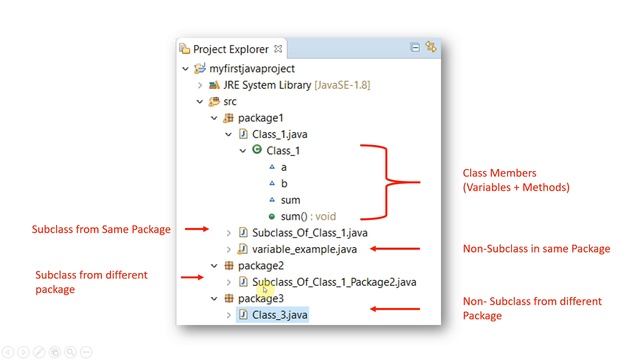This screenshot has width=640, height=360.
Task: Click the Collapse All icon in Project Explorer
Action: 415,48
